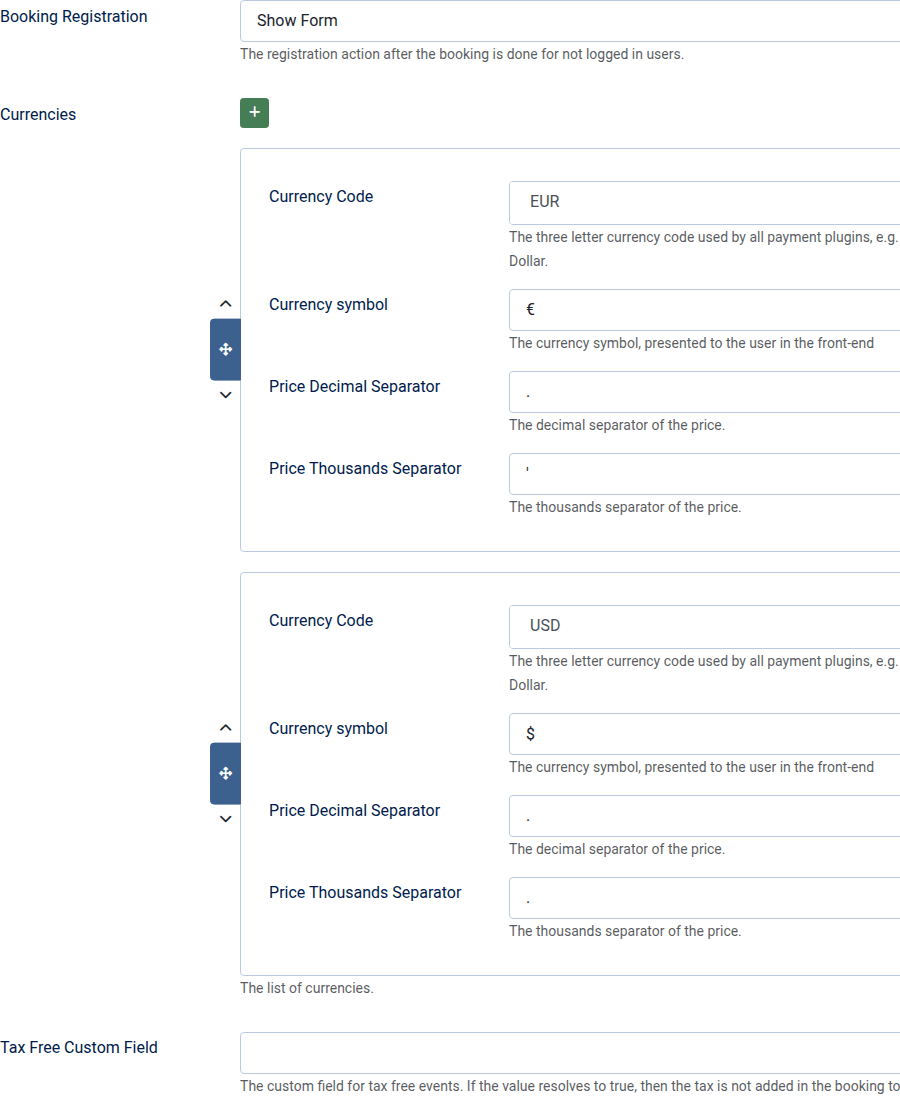Click the Tax Free Custom Field label
900x1100 pixels.
pyautogui.click(x=79, y=1048)
